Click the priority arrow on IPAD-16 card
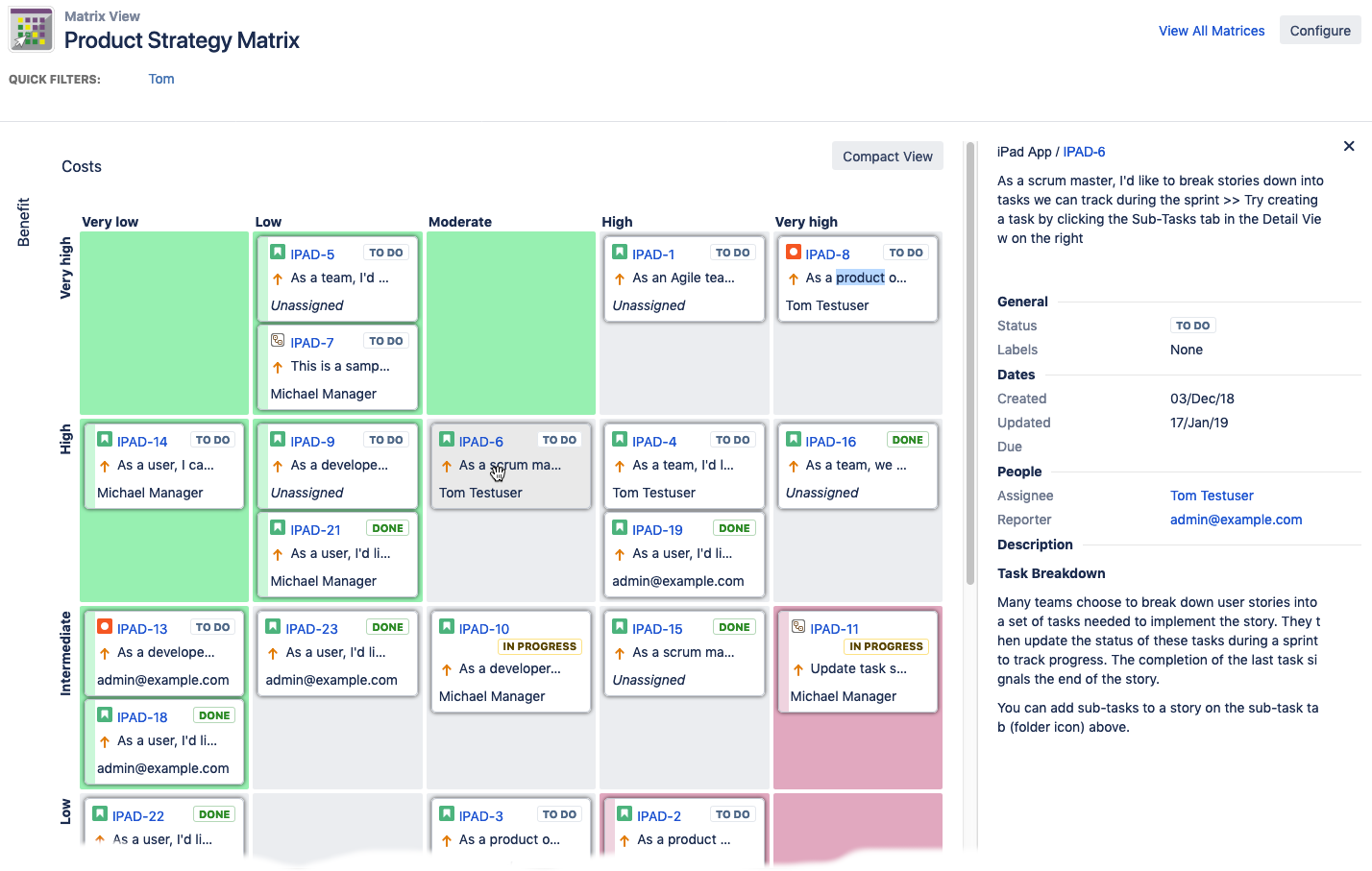 coord(794,467)
